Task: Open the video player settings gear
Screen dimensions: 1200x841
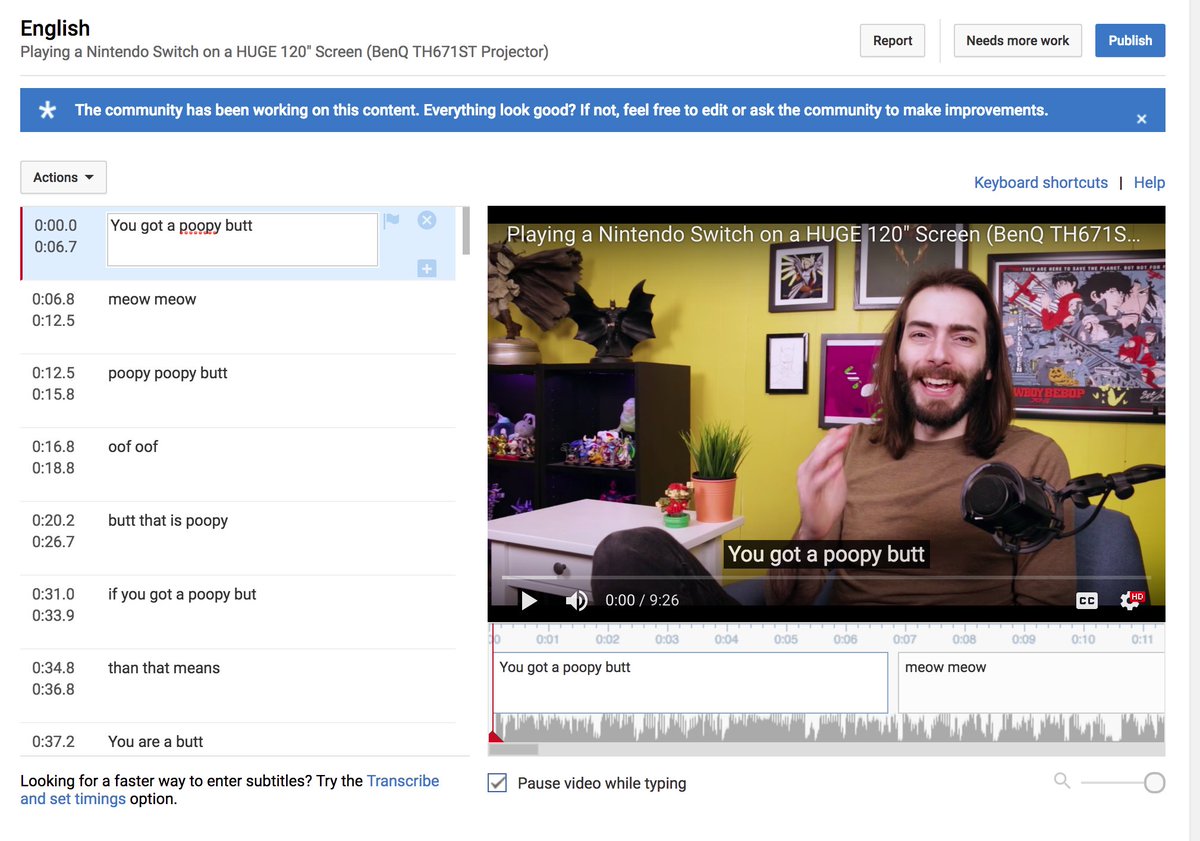Action: point(1131,600)
